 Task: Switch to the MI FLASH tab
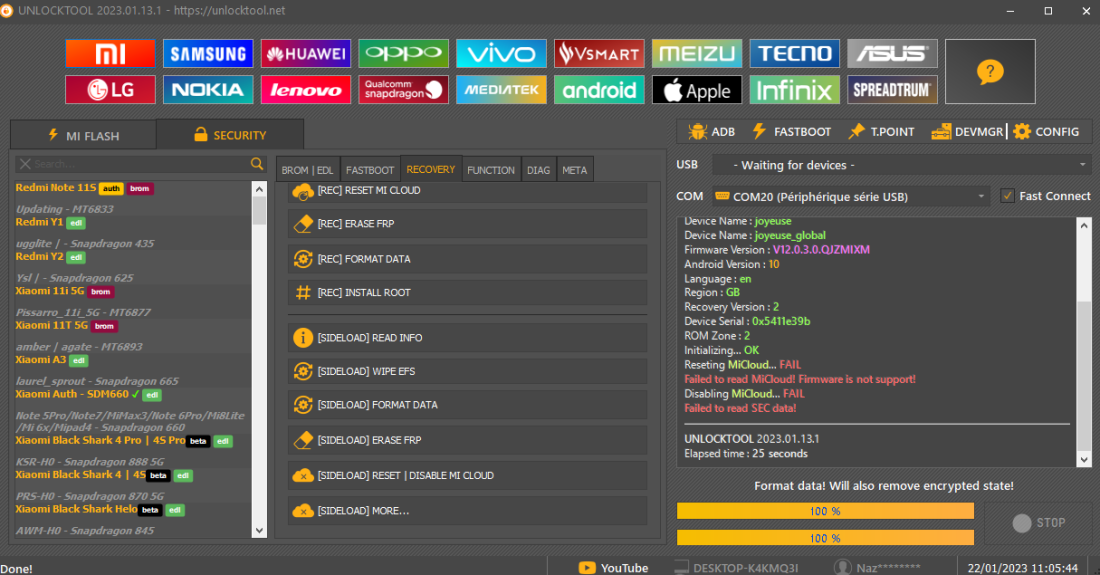point(83,135)
